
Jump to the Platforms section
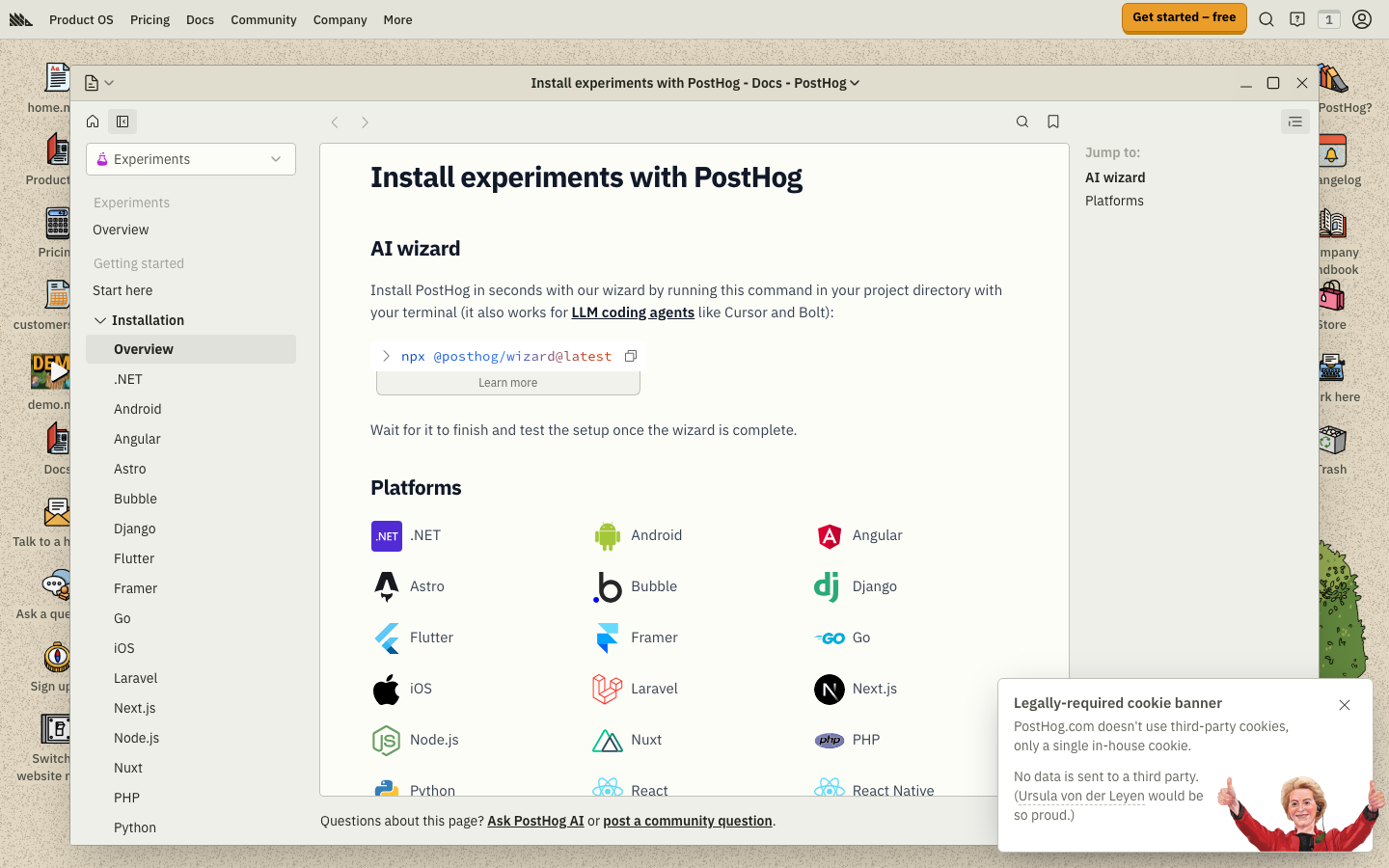tap(1114, 201)
